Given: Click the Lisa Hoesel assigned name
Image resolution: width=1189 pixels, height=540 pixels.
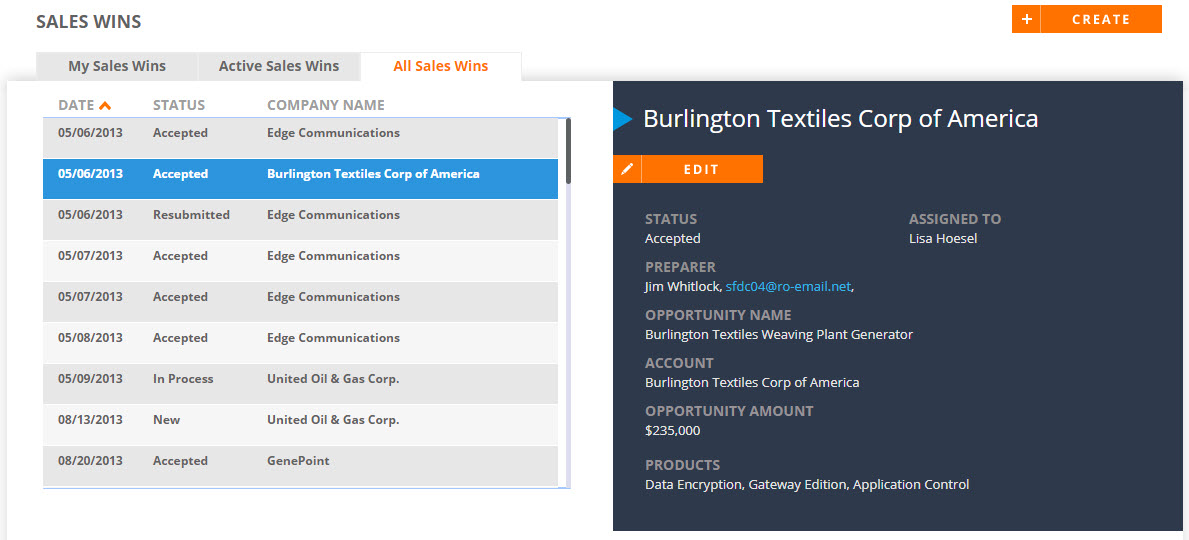Looking at the screenshot, I should tap(943, 239).
